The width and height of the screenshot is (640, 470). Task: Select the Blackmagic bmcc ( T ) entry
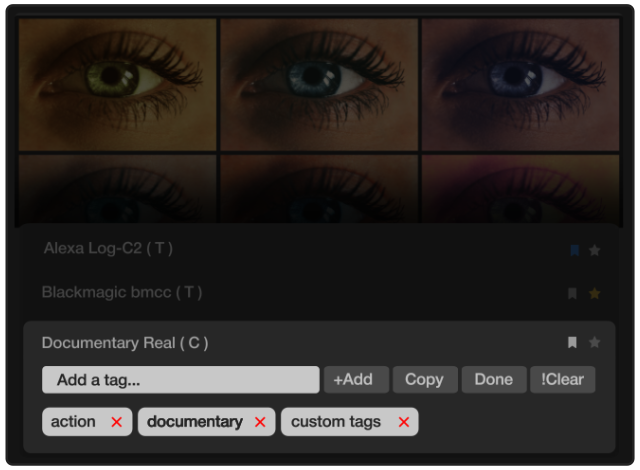click(122, 293)
